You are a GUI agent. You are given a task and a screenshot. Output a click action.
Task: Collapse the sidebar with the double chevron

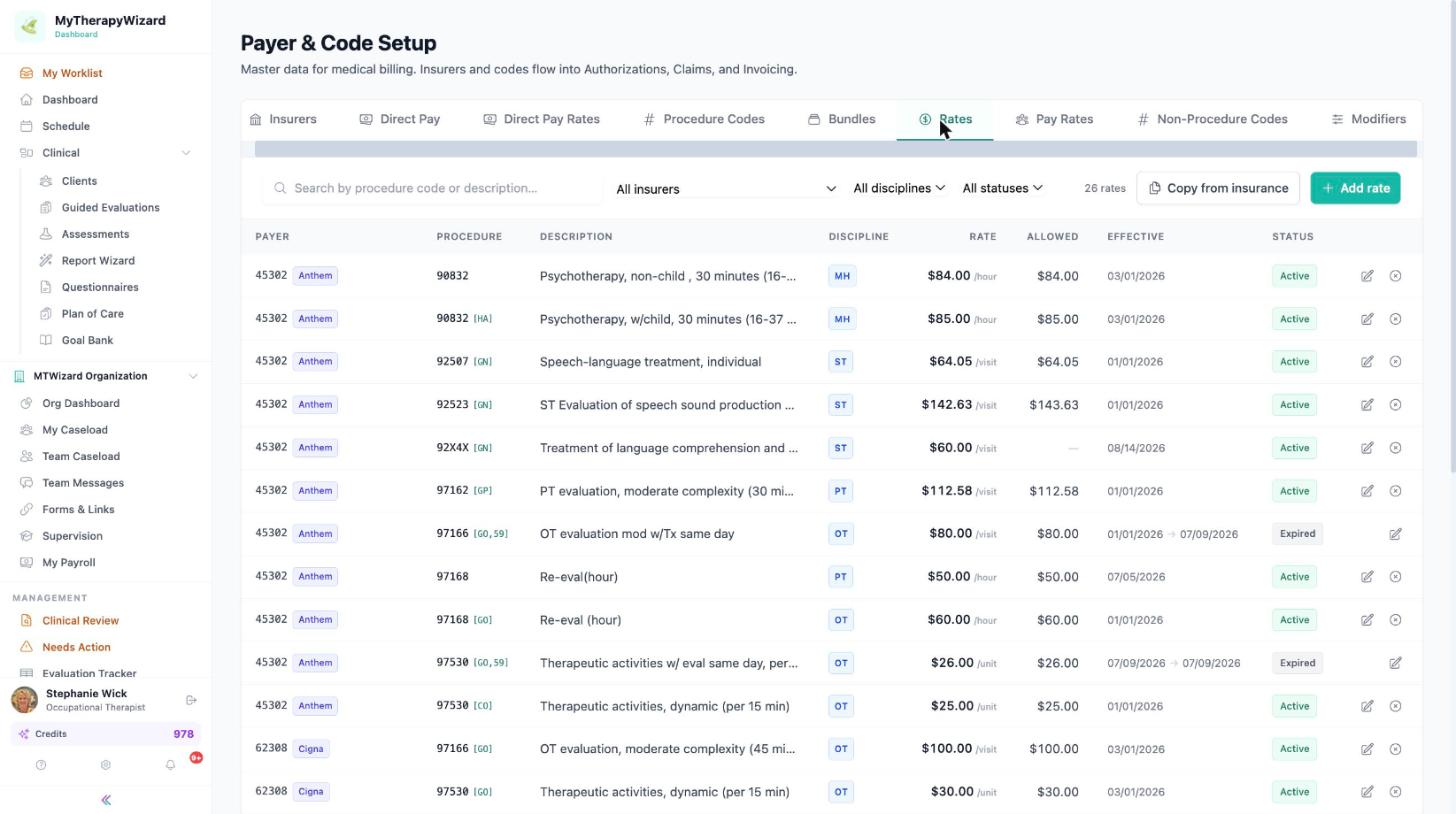tap(106, 800)
